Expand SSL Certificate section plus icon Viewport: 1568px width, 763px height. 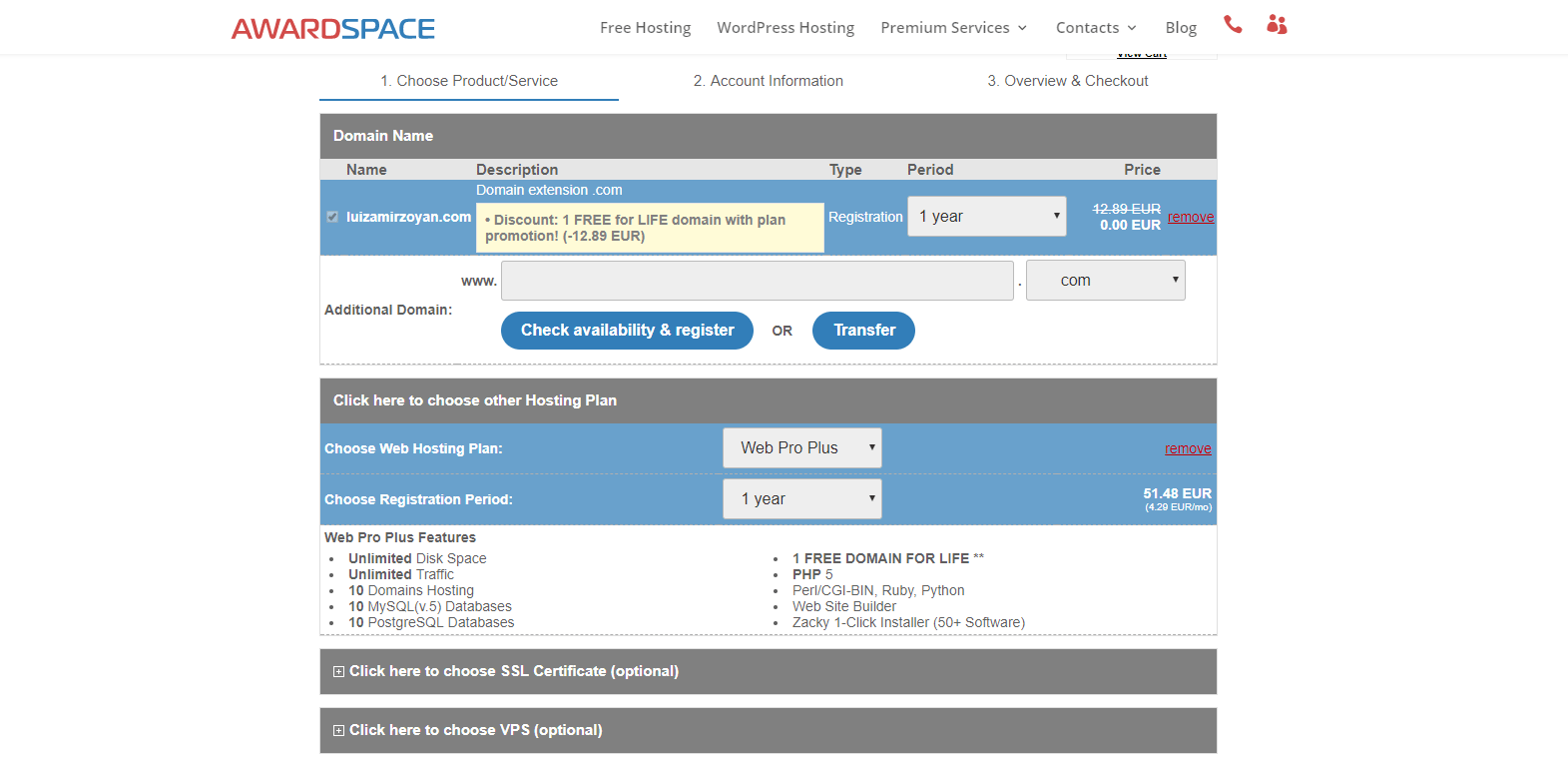point(338,672)
